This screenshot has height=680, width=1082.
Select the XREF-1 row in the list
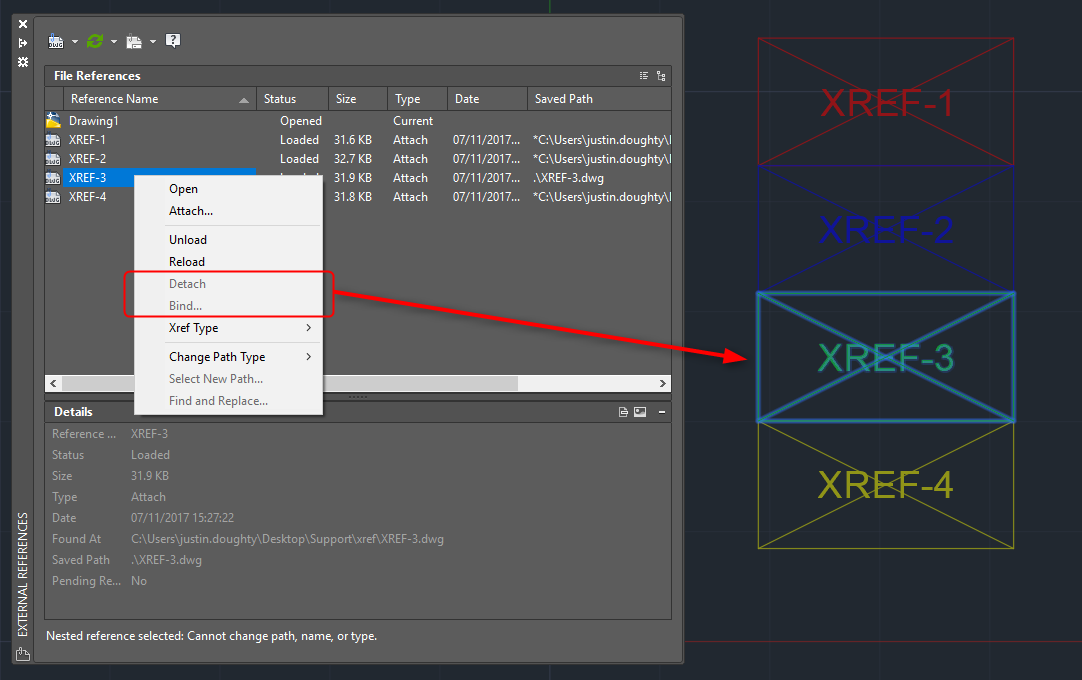(88, 140)
